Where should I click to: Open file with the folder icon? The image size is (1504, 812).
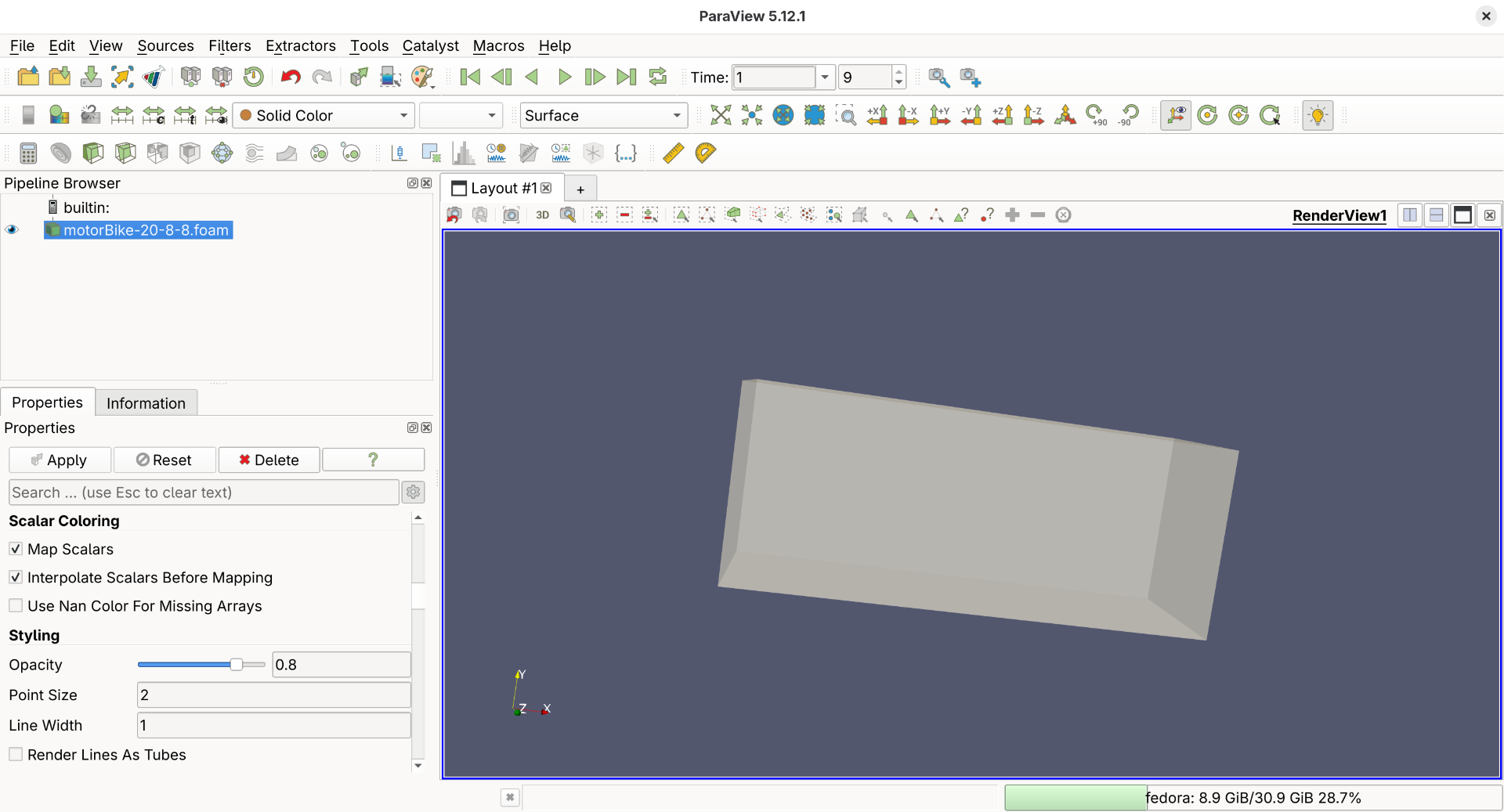click(x=28, y=77)
